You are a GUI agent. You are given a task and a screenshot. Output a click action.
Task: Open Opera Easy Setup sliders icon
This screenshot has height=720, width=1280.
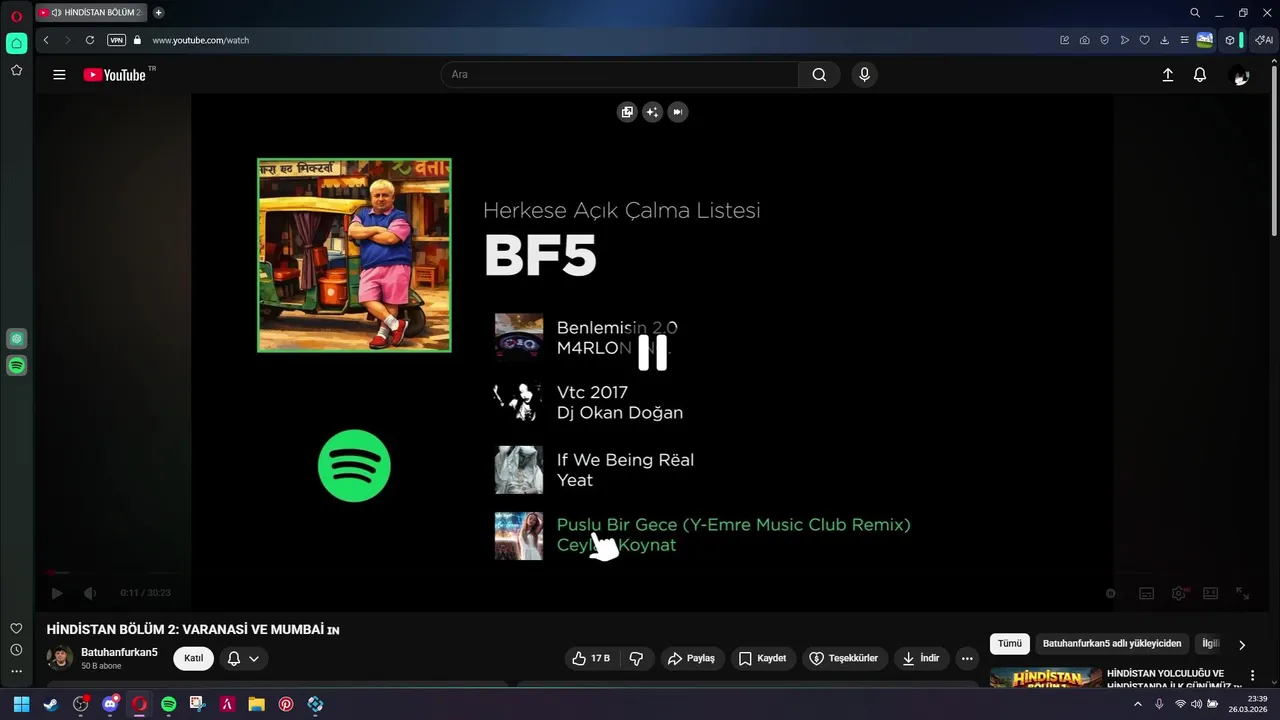[x=1184, y=40]
